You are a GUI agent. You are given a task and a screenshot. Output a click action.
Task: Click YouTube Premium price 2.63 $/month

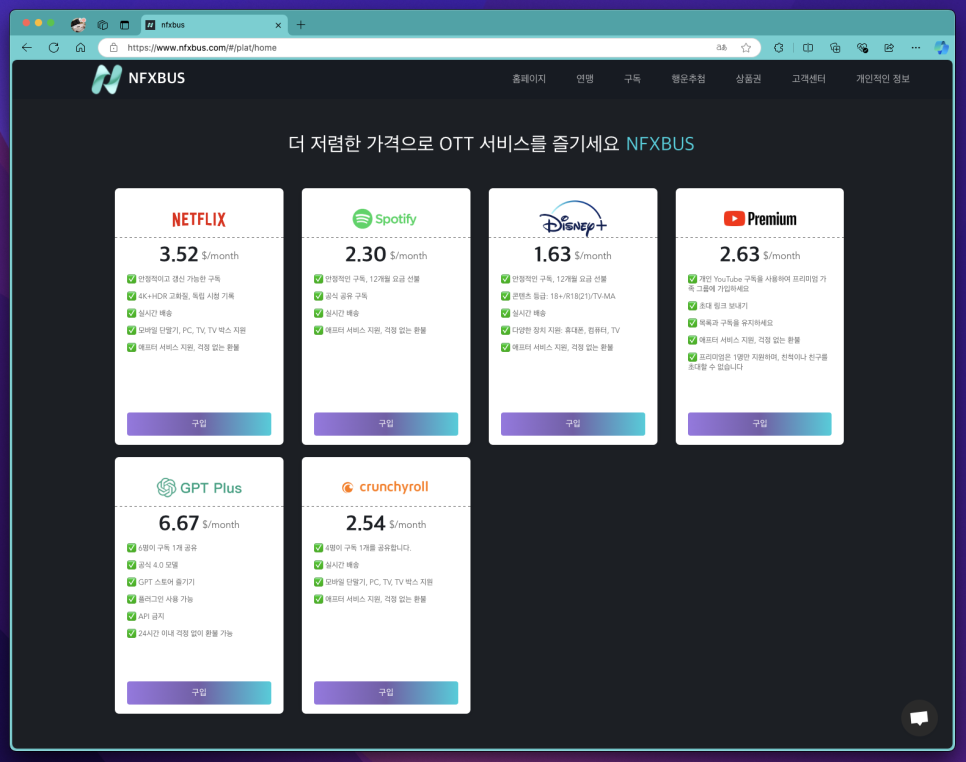pos(760,254)
